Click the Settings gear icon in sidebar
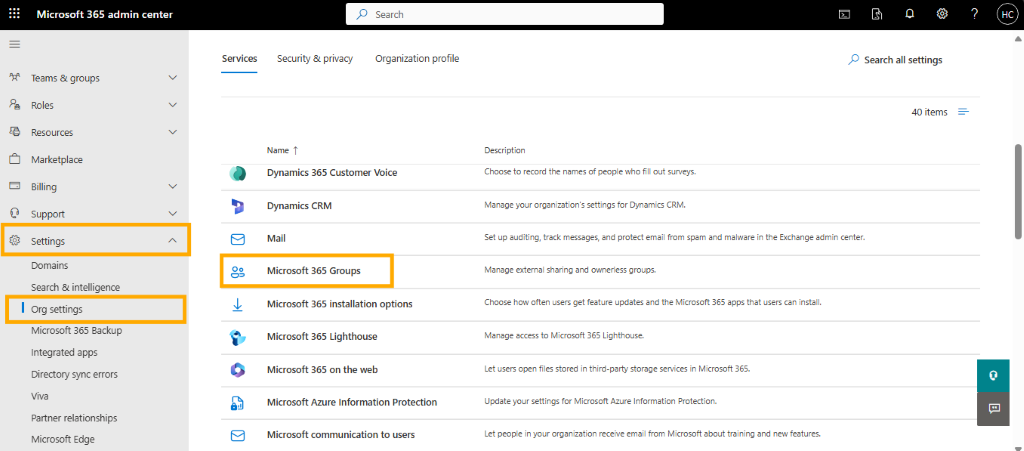The image size is (1024, 451). point(14,241)
